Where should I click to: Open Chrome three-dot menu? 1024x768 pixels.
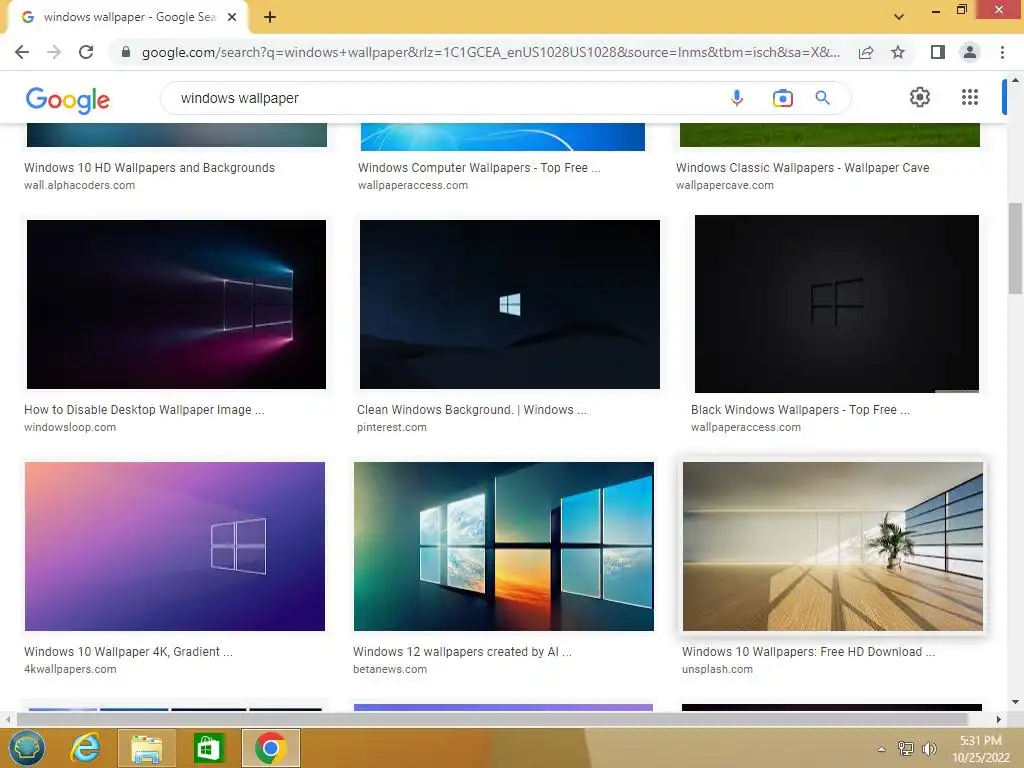1002,52
